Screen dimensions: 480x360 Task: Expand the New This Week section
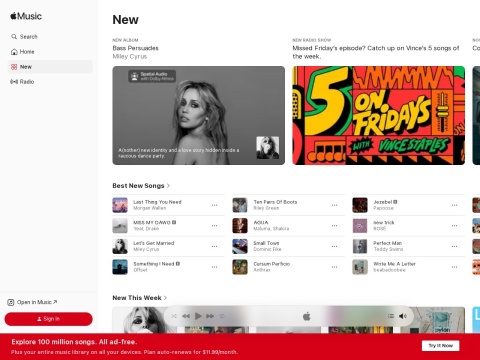click(x=140, y=298)
